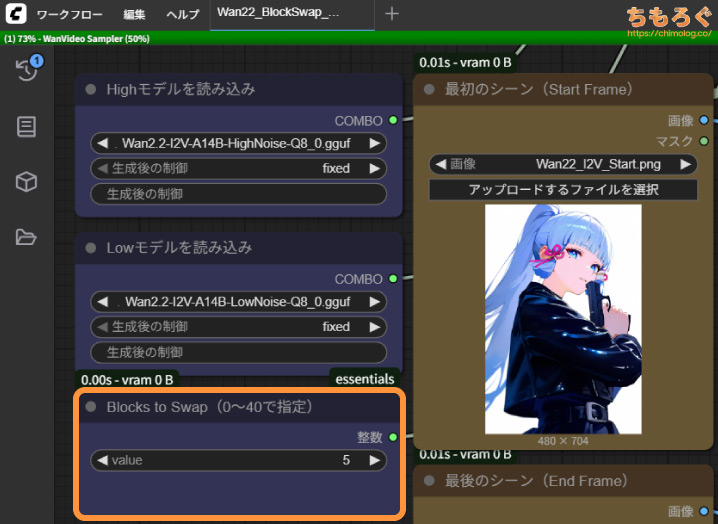Image resolution: width=718 pixels, height=524 pixels.
Task: Click 画像 output socket of Start Frame node
Action: 704,120
